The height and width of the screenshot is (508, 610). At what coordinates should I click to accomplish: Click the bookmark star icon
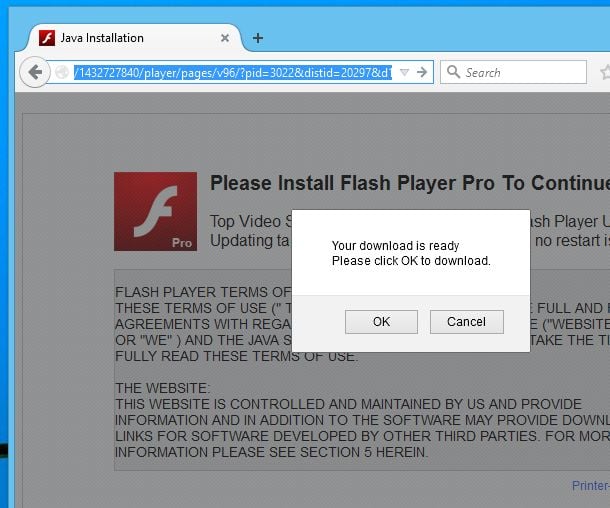605,72
